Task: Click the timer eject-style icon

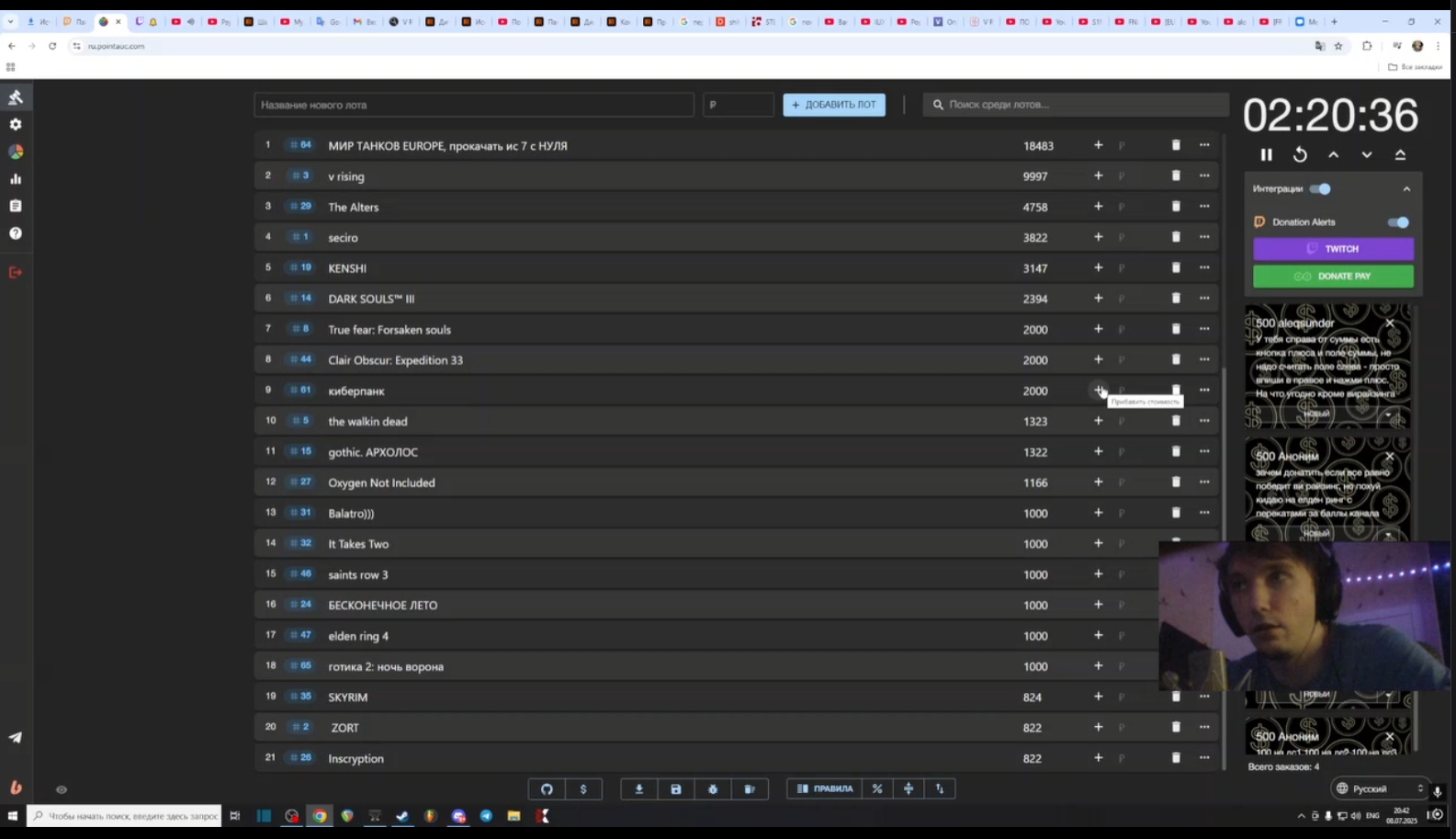Action: click(1400, 154)
